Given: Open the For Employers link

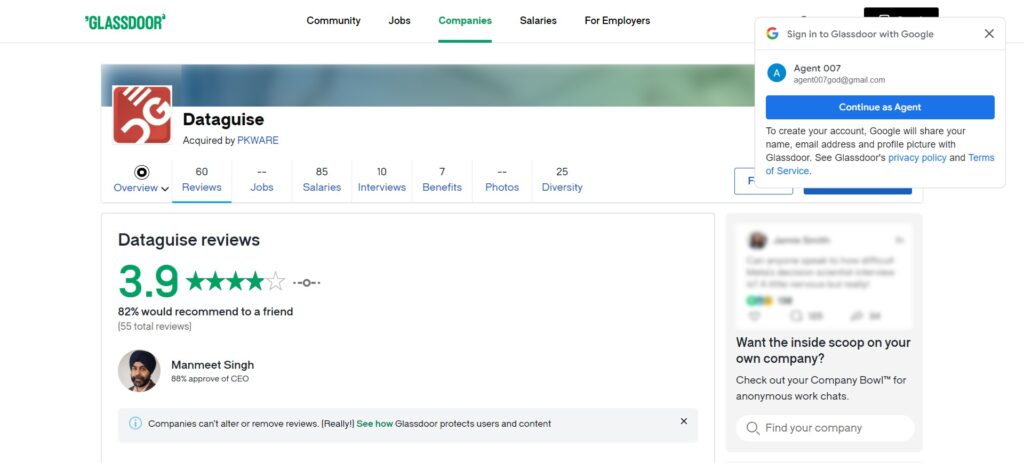Looking at the screenshot, I should [x=617, y=20].
